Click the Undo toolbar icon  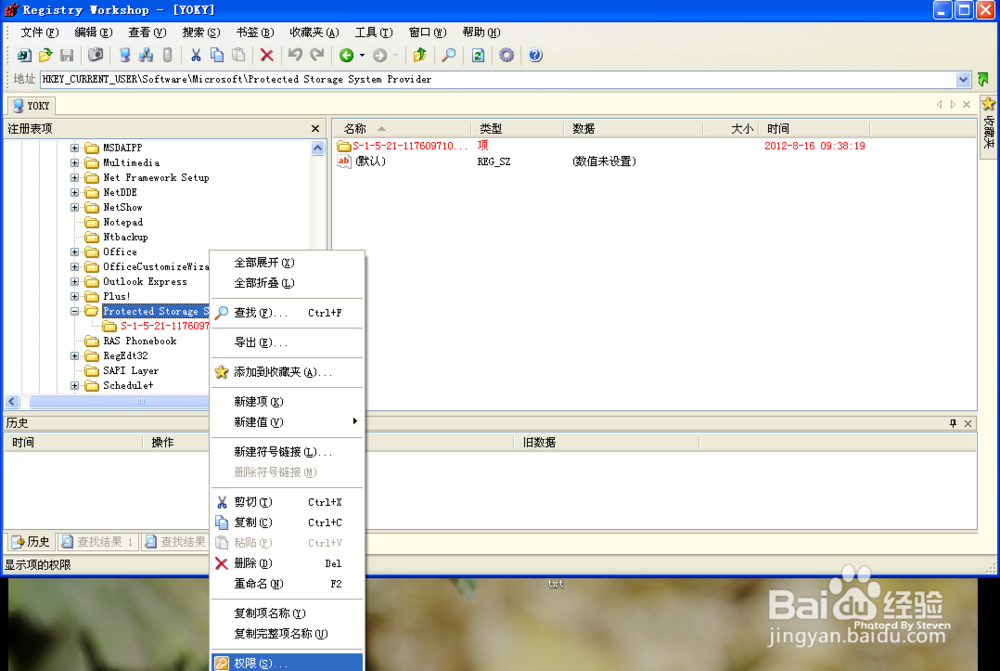(295, 55)
